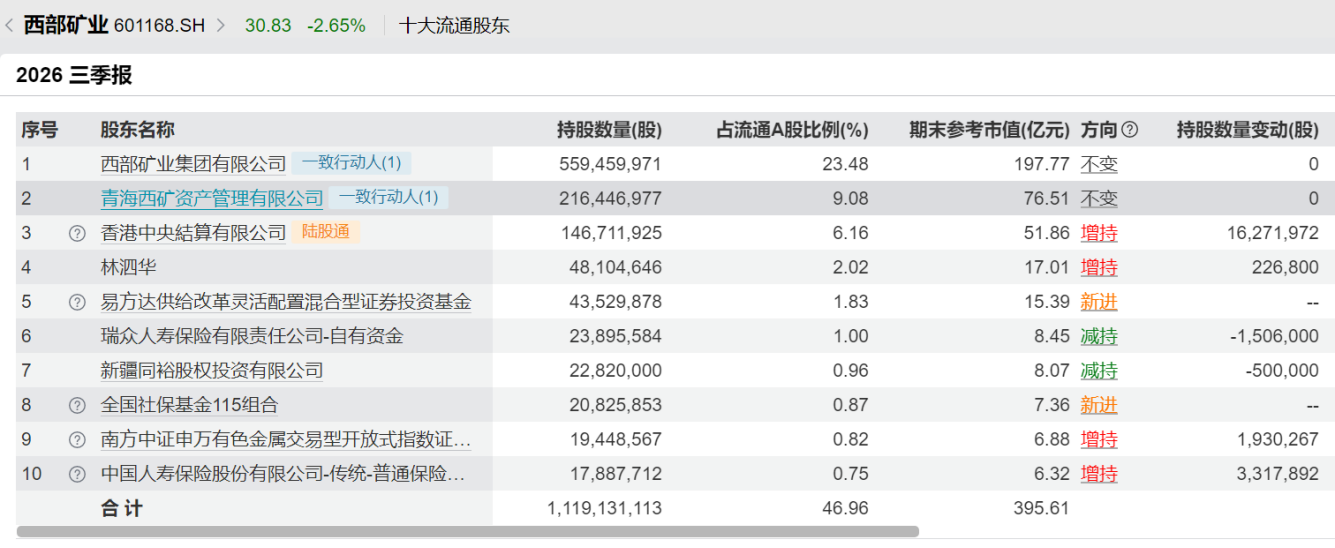Click total shares 1,119,131,113
Screen dimensions: 1335x548
pyautogui.click(x=604, y=508)
